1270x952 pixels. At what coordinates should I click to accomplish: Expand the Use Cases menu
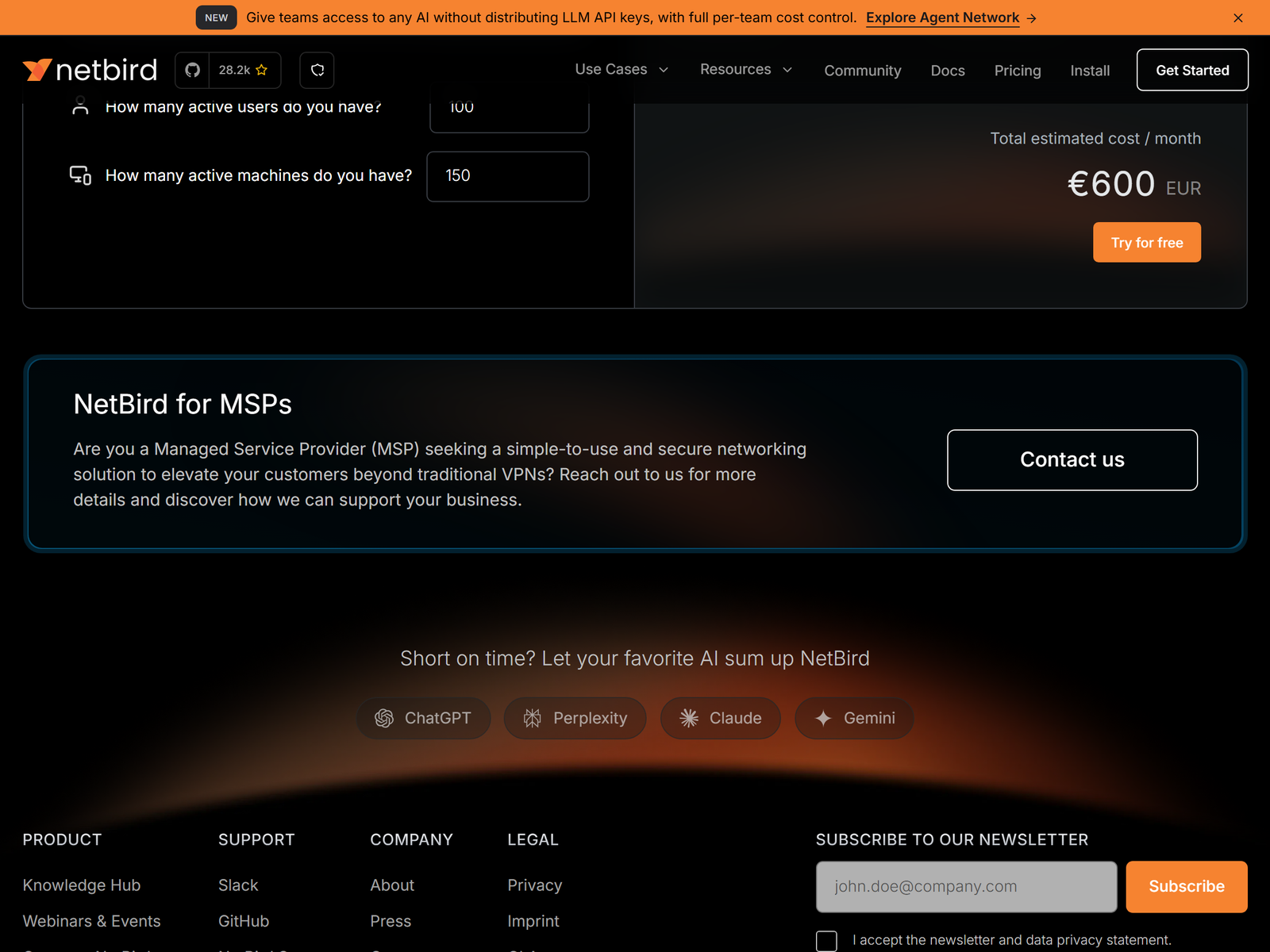coord(622,70)
